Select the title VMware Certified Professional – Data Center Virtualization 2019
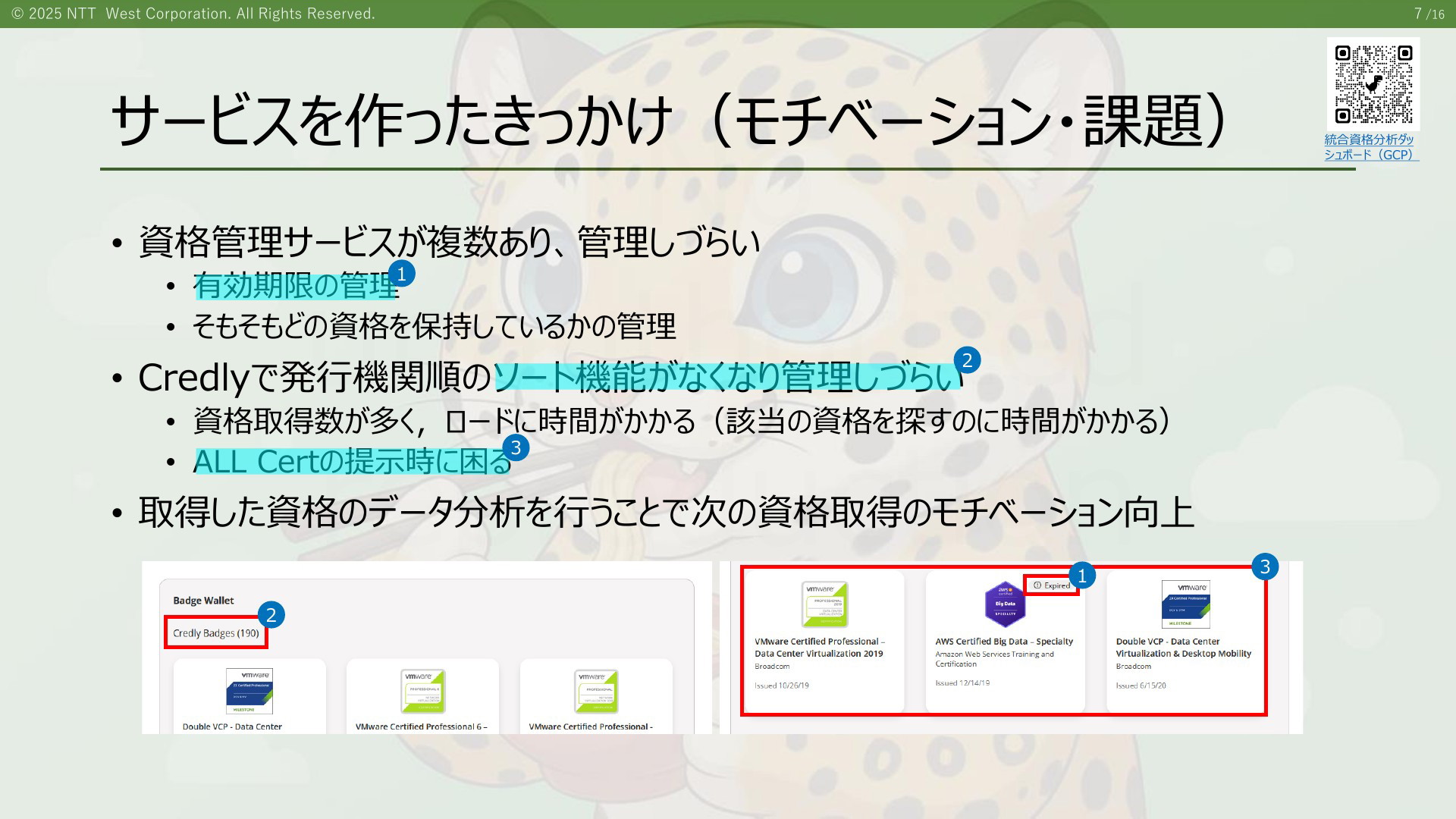This screenshot has width=1456, height=819. [820, 648]
